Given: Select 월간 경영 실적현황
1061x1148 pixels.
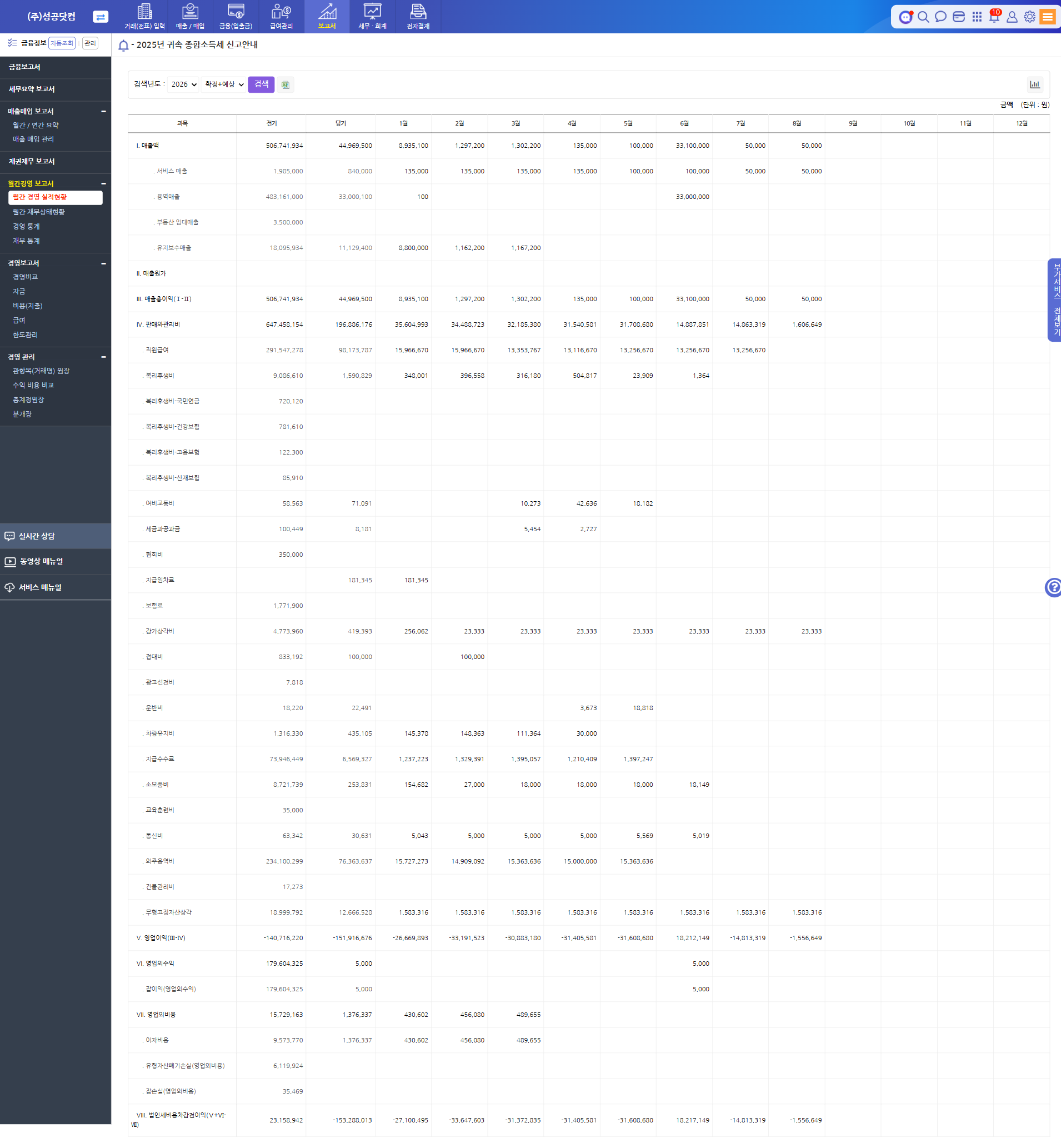Looking at the screenshot, I should coord(55,197).
